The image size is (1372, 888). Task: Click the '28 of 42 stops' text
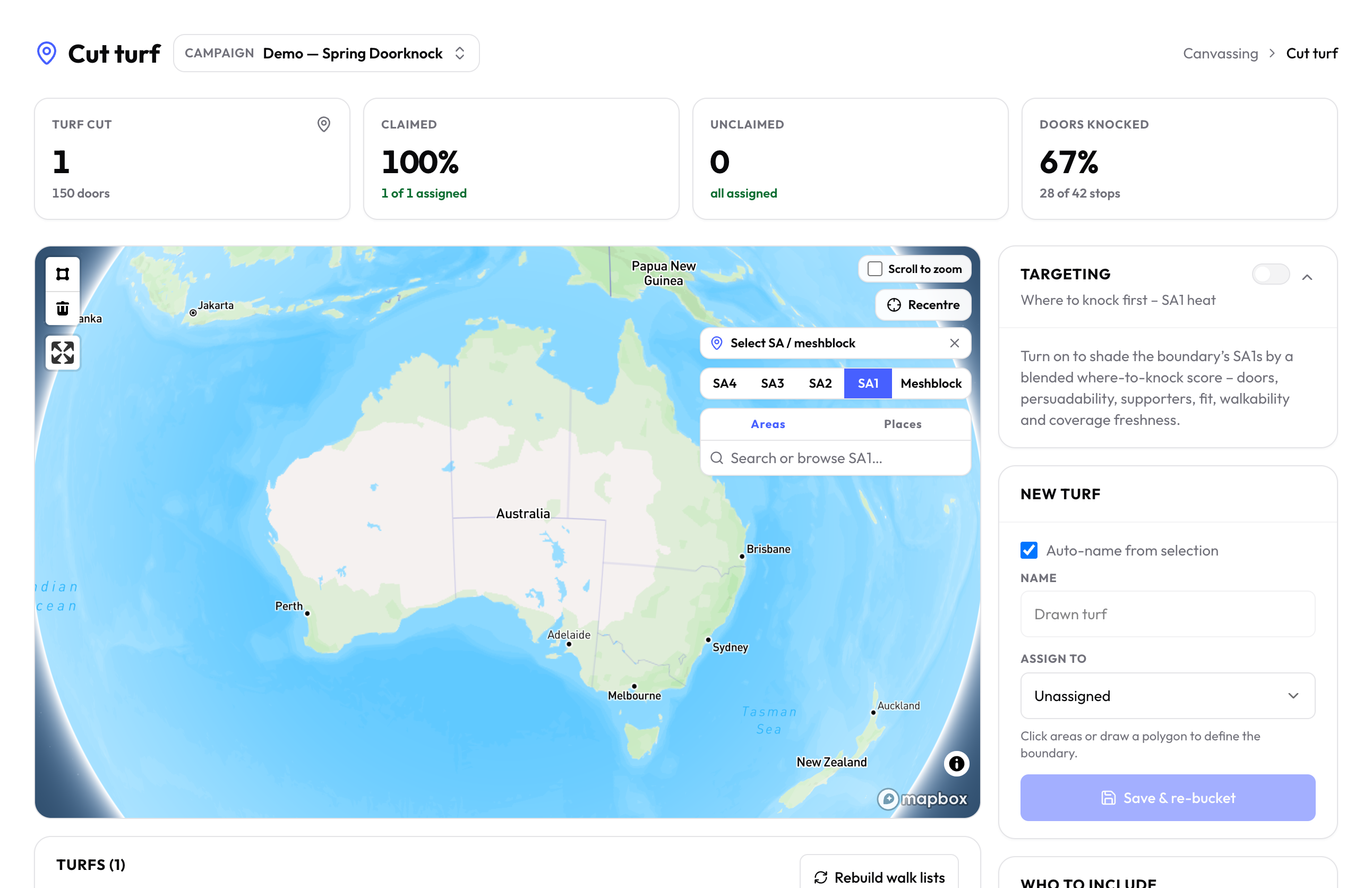click(x=1080, y=193)
